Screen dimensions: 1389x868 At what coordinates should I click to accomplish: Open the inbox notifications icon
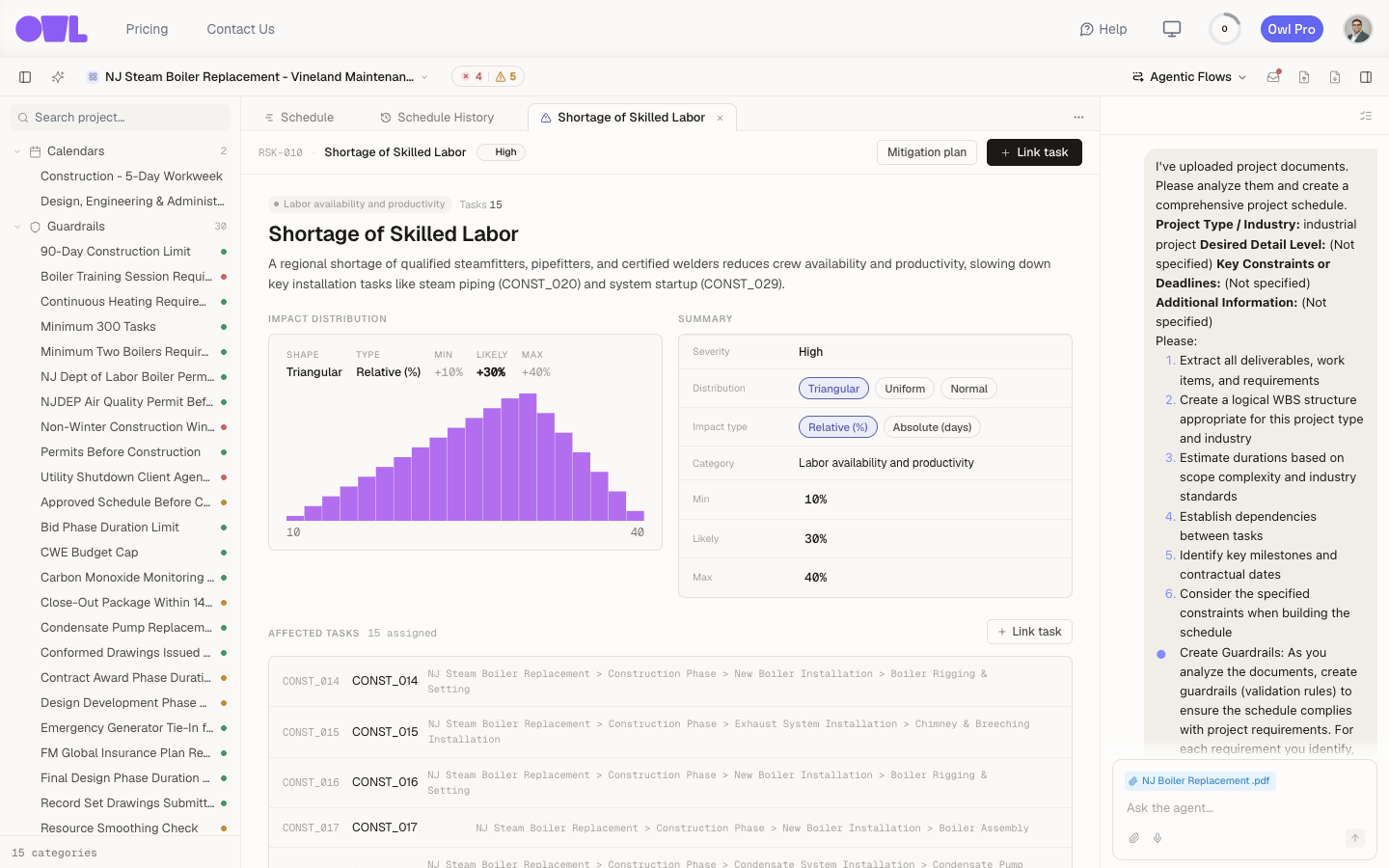point(1273,77)
